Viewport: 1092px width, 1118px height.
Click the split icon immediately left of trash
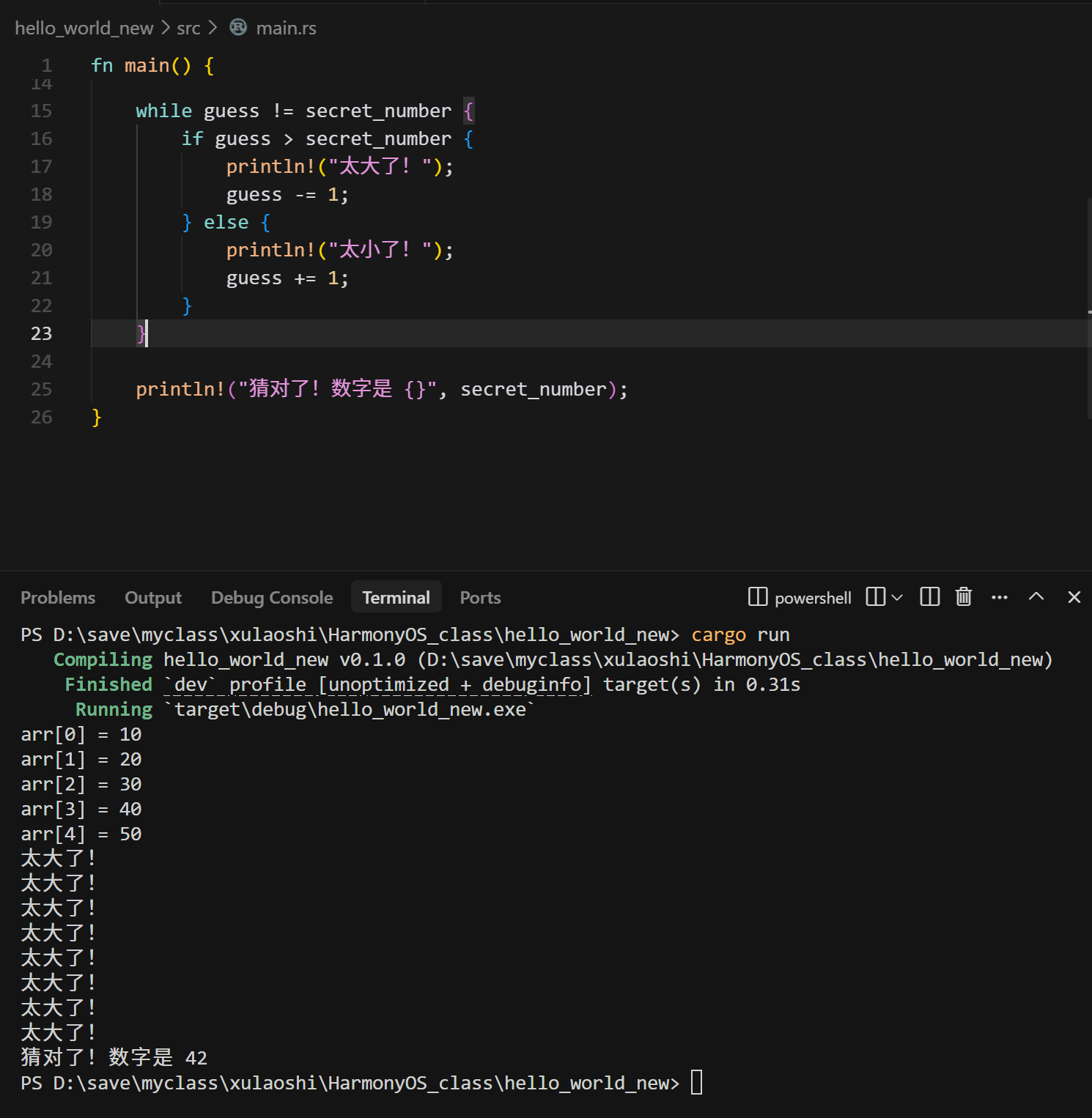click(930, 597)
